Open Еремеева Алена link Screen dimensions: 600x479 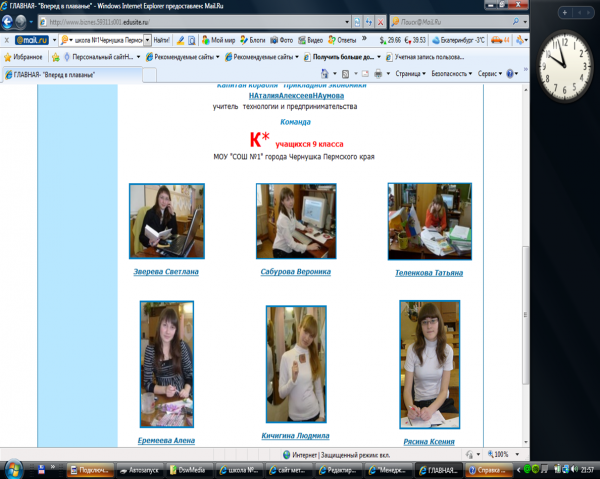click(166, 441)
